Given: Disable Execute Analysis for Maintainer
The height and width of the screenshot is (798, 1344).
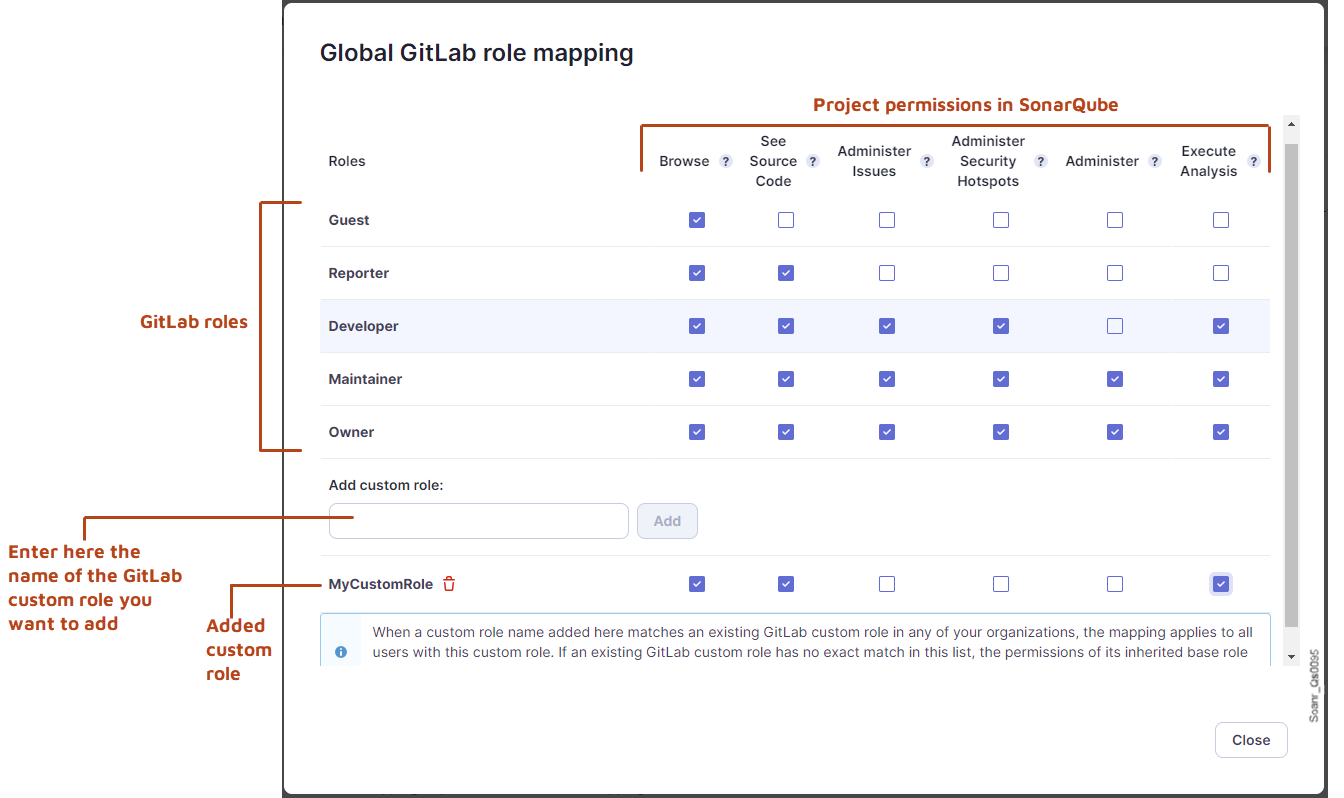Looking at the screenshot, I should coord(1221,379).
